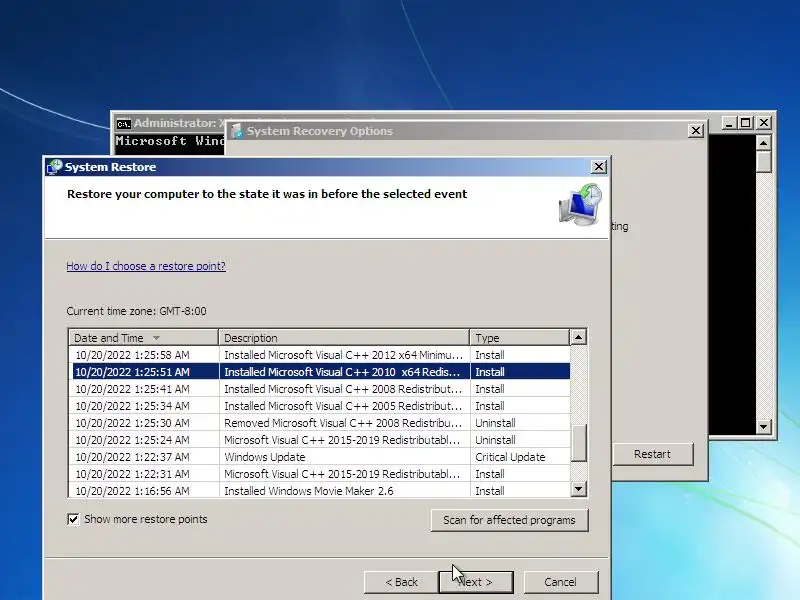Image resolution: width=800 pixels, height=600 pixels.
Task: Sort by Description column header
Action: (344, 338)
